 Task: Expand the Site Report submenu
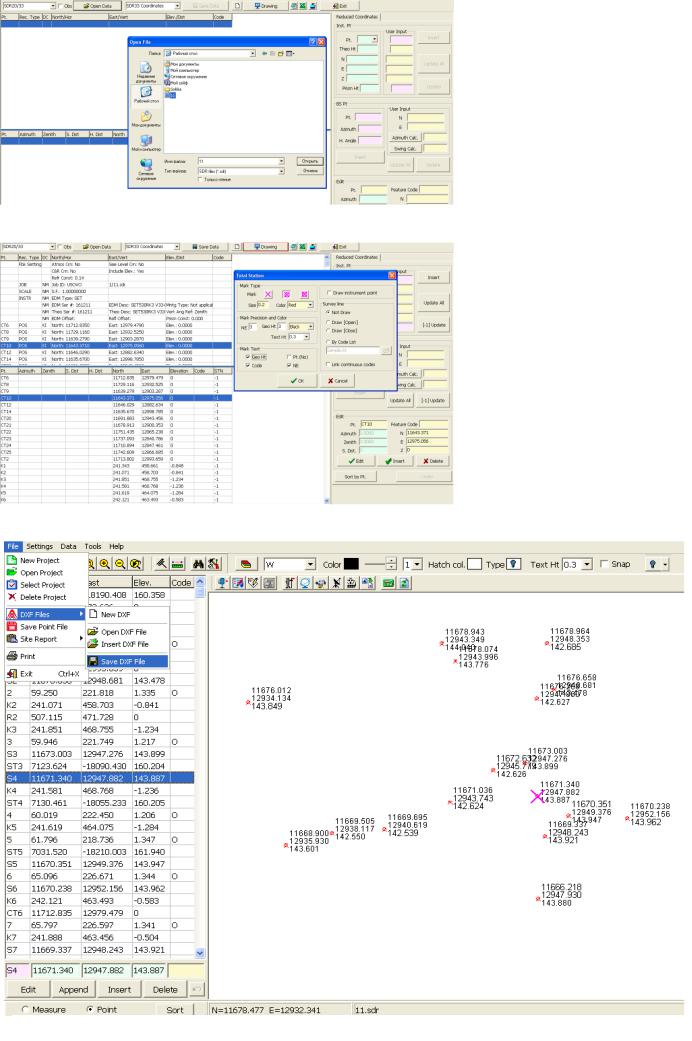[x=46, y=639]
